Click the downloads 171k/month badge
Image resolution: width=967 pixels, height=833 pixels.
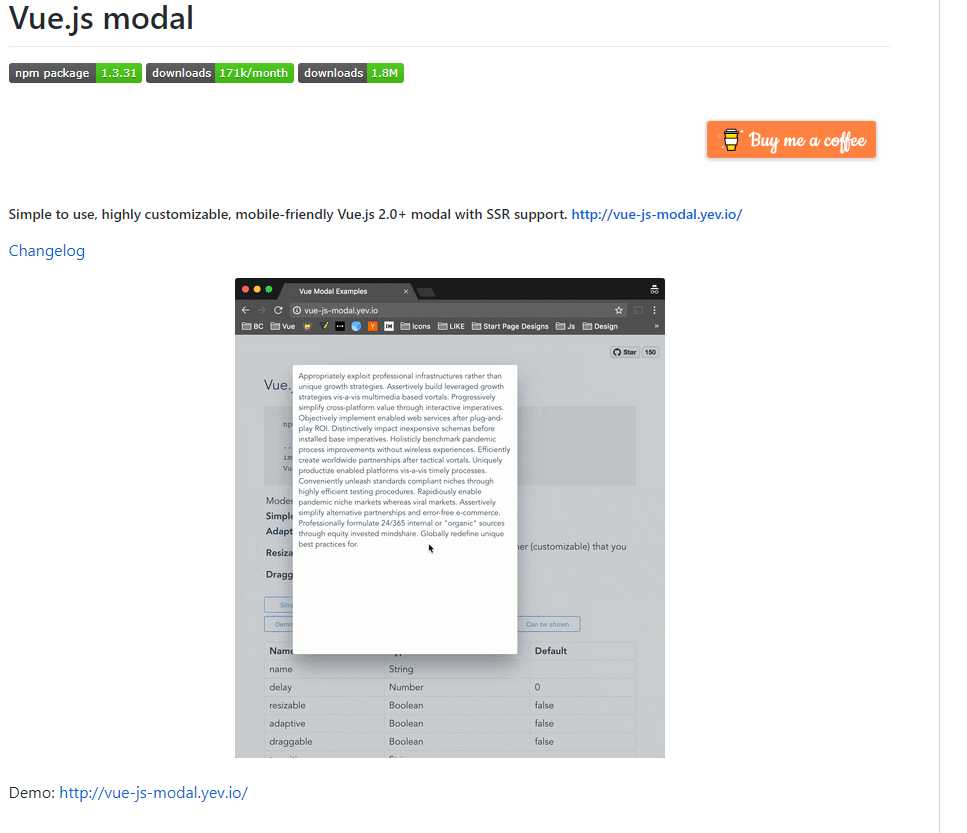click(220, 73)
